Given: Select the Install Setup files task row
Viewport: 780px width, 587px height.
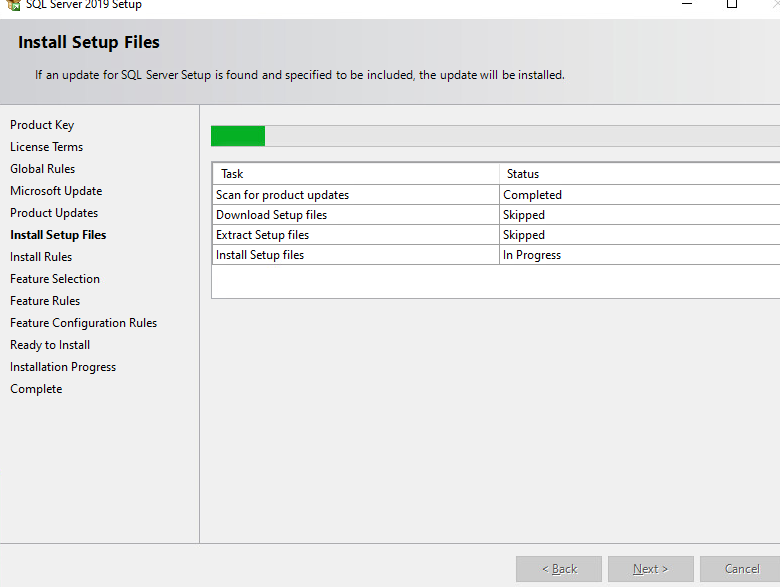Looking at the screenshot, I should click(496, 255).
